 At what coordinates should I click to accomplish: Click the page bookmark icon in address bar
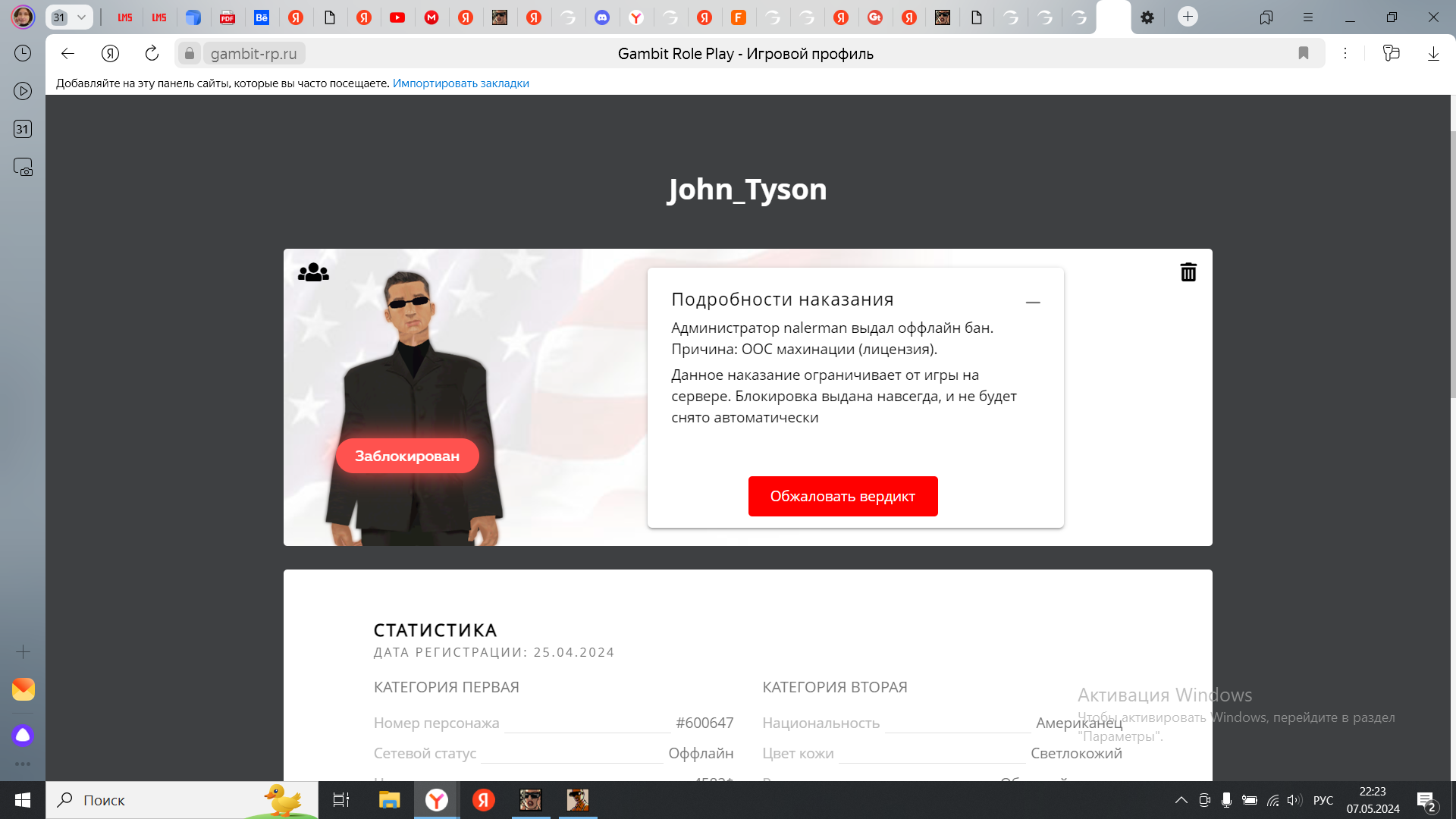coord(1304,53)
